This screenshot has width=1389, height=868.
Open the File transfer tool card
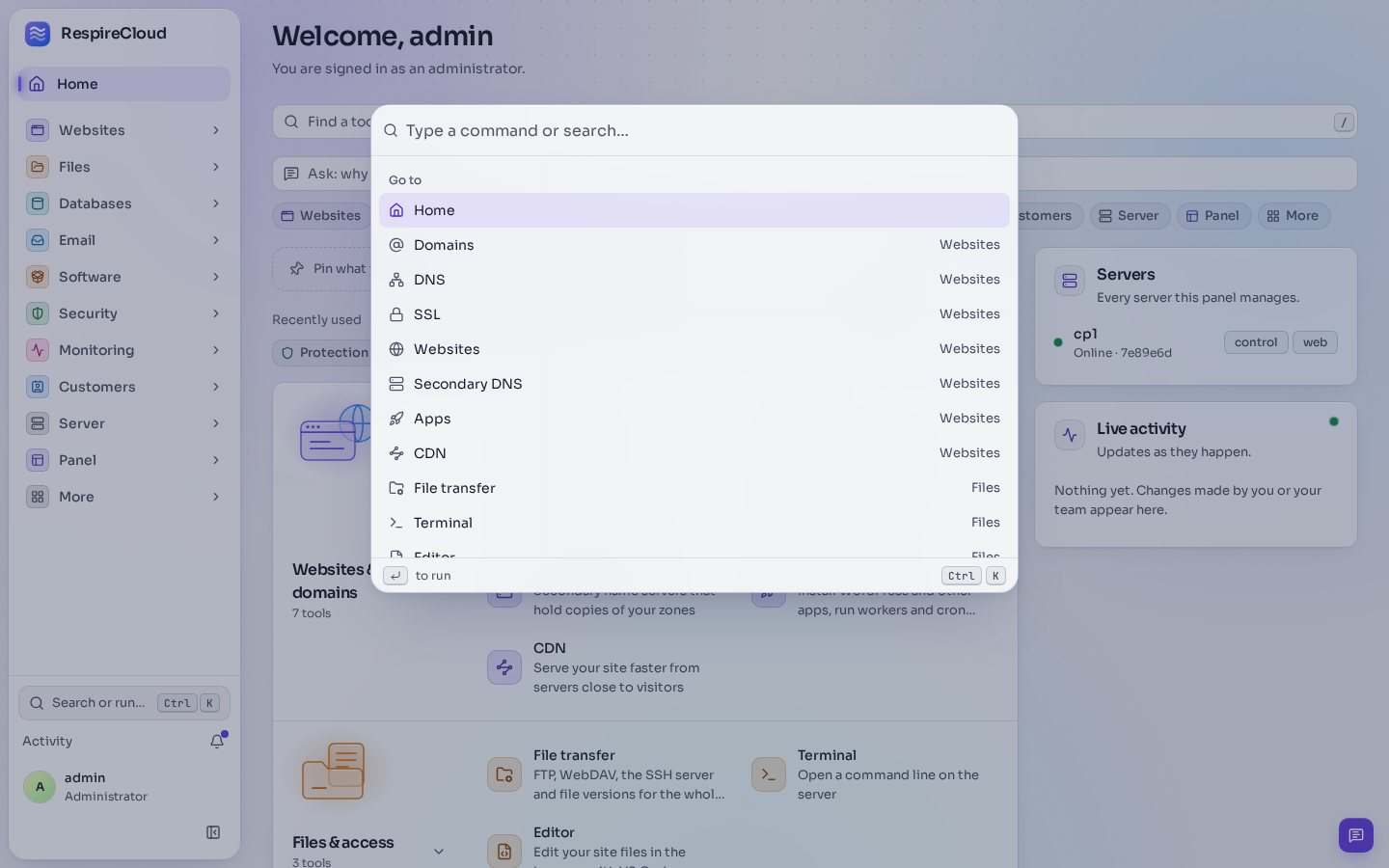[x=608, y=774]
